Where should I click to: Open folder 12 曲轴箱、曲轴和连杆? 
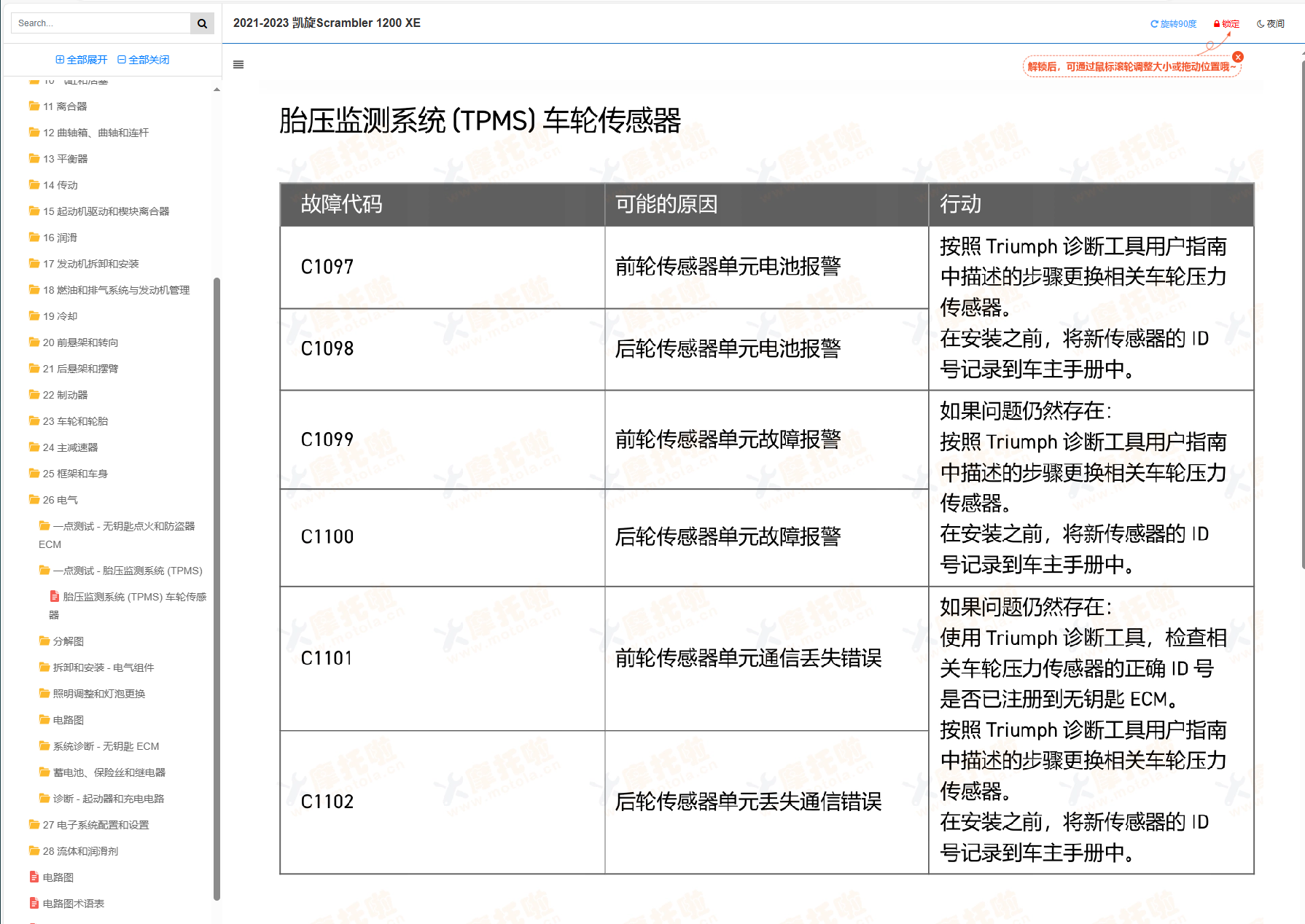coord(89,133)
